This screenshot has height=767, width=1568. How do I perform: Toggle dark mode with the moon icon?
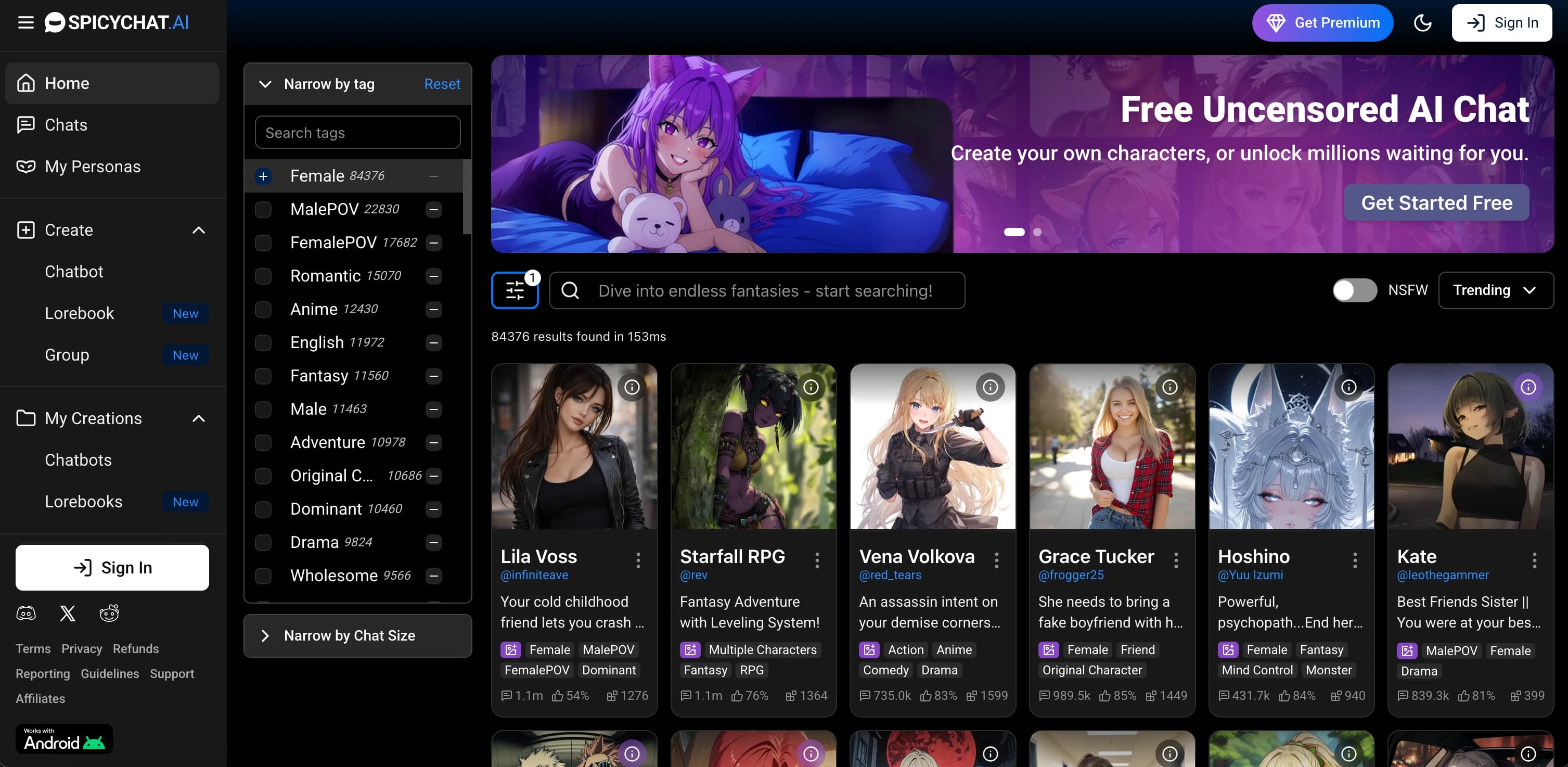1422,22
